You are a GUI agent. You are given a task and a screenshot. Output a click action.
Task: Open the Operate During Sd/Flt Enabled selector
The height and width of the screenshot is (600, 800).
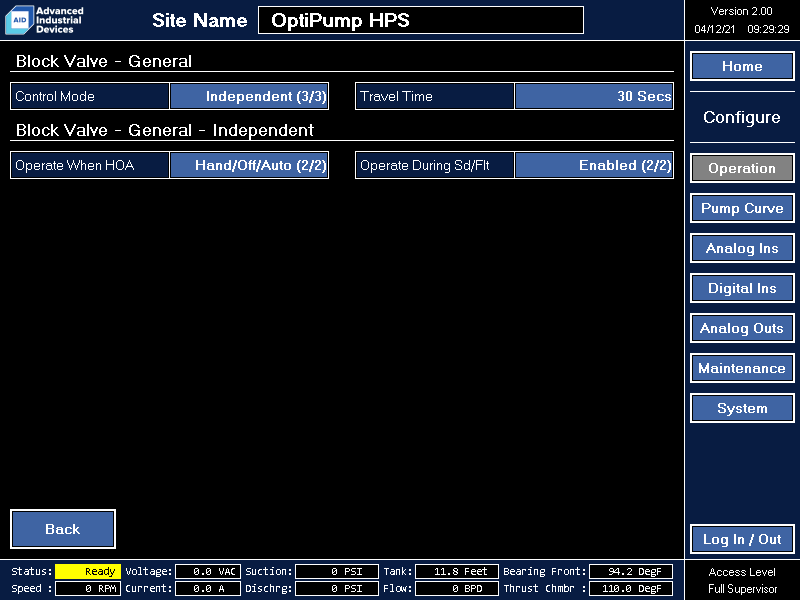click(594, 165)
